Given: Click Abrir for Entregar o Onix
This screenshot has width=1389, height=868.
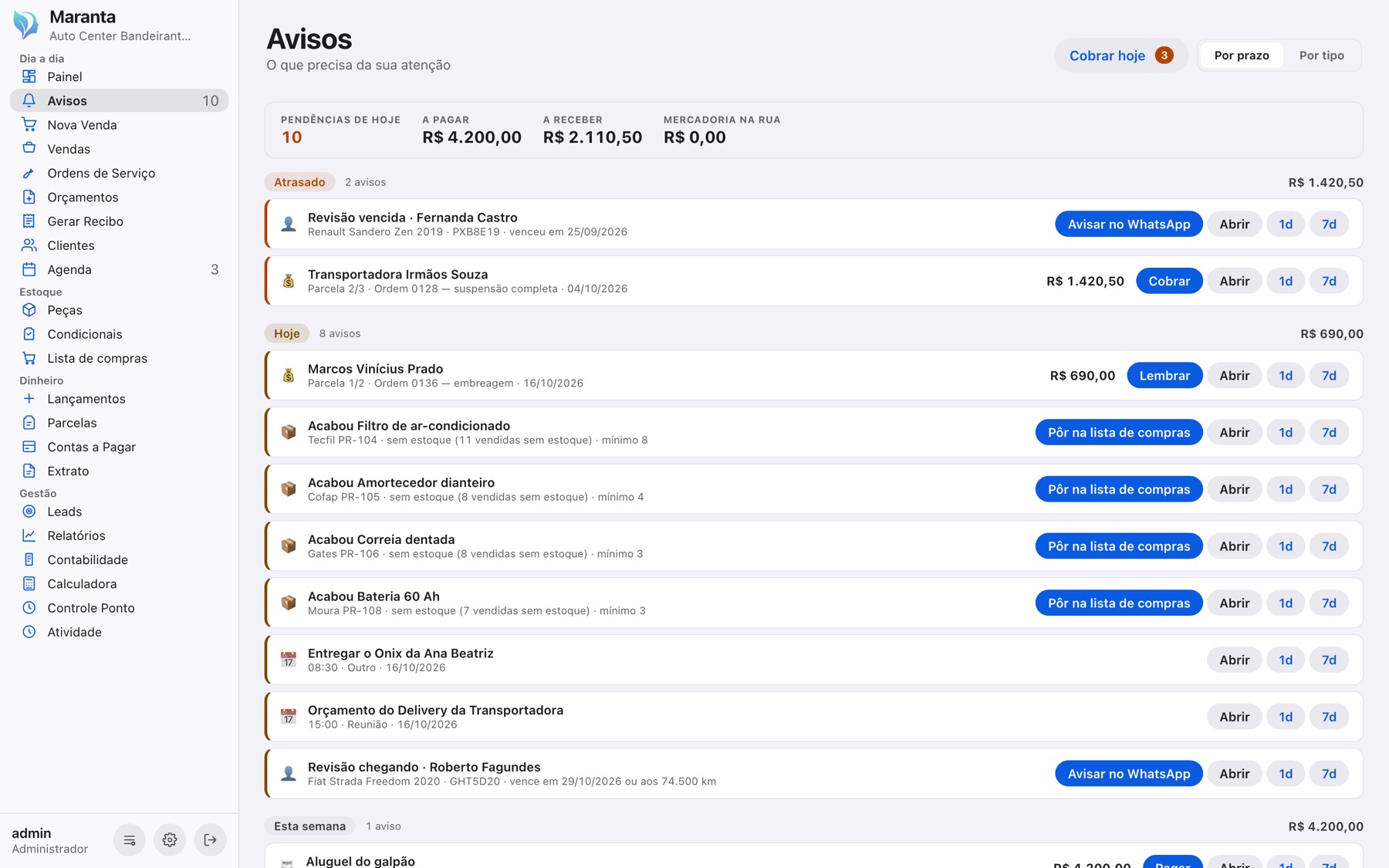Looking at the screenshot, I should [1234, 660].
